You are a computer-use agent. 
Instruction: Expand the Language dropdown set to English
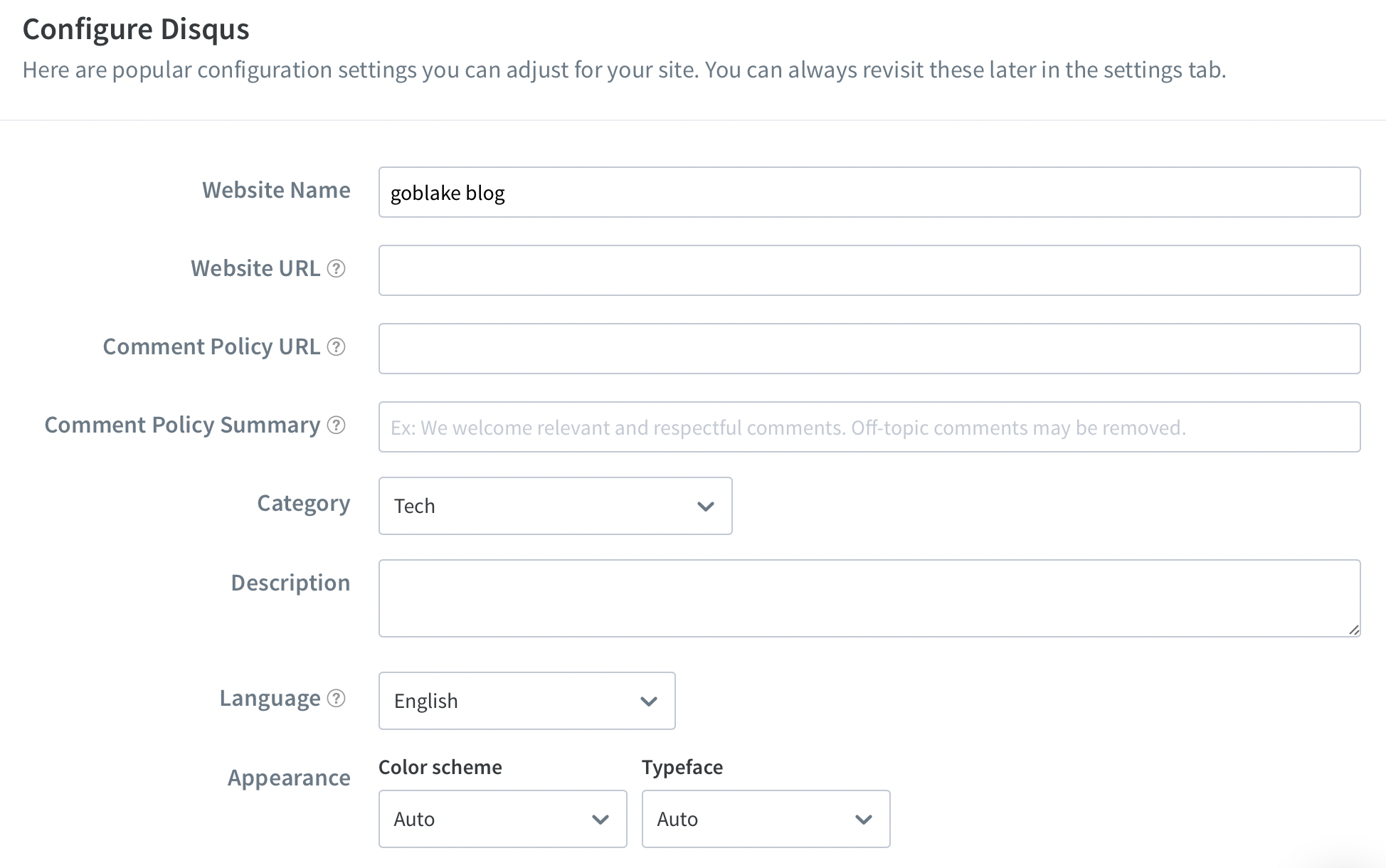[527, 701]
